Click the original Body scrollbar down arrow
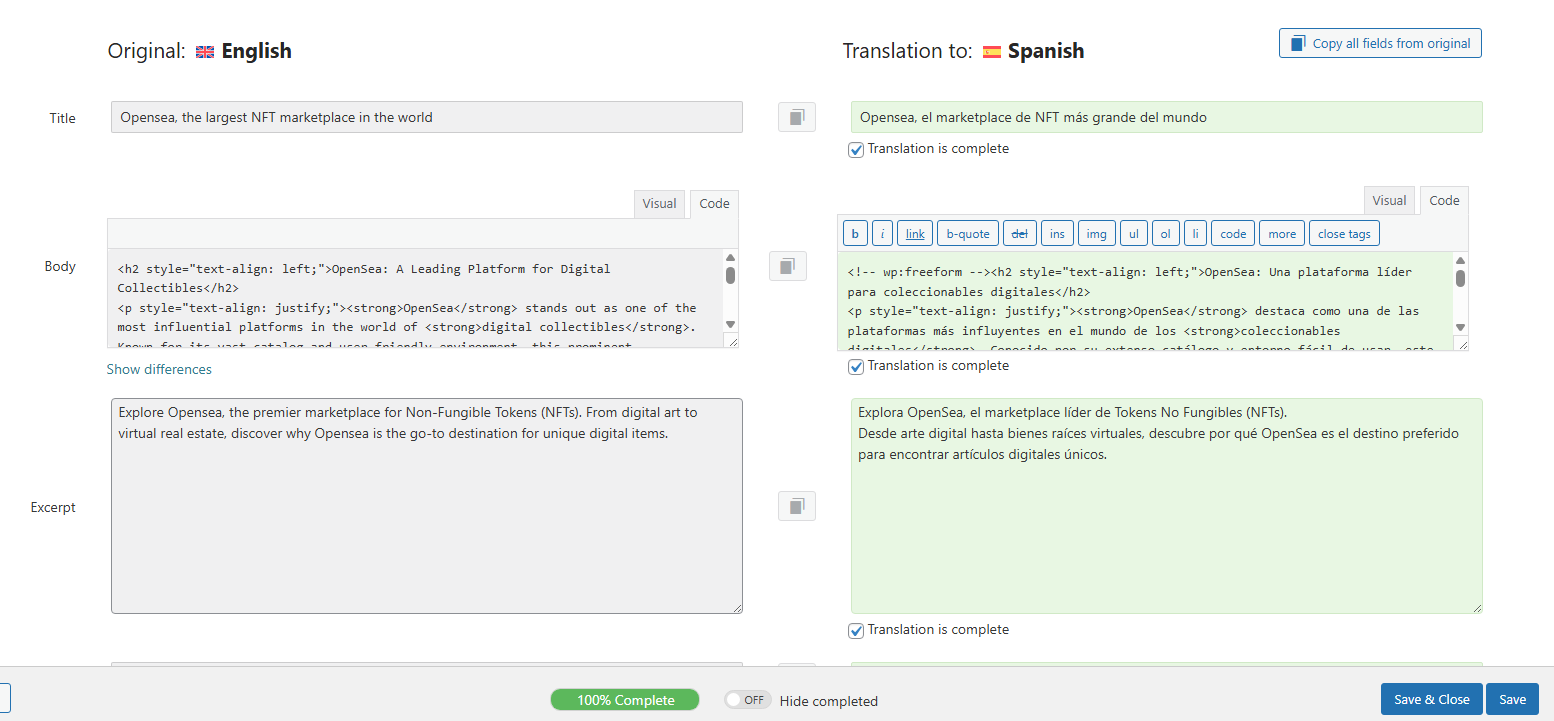Screen dimensions: 1554x721 [730, 324]
